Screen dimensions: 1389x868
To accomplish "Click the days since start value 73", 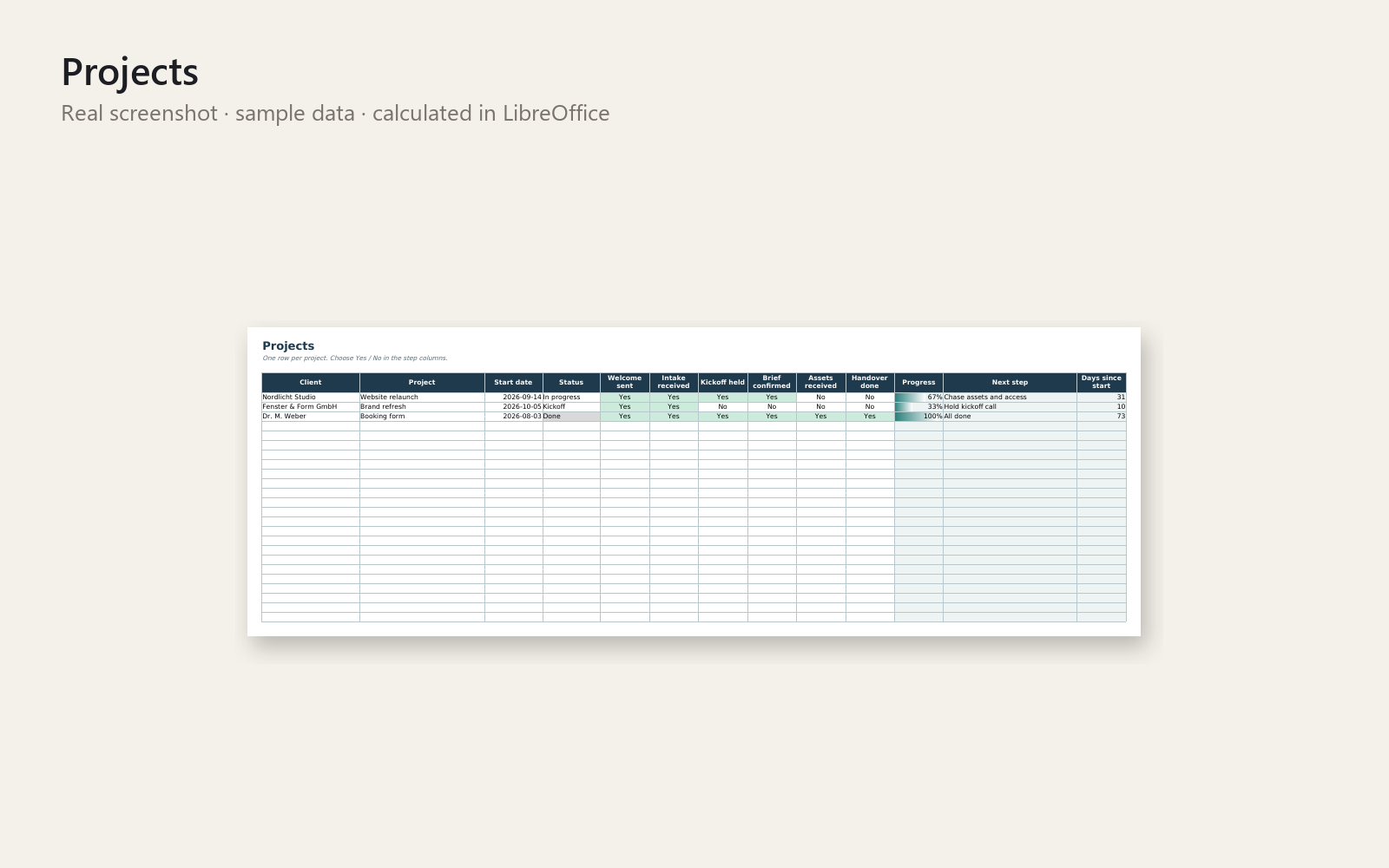I will click(1102, 417).
